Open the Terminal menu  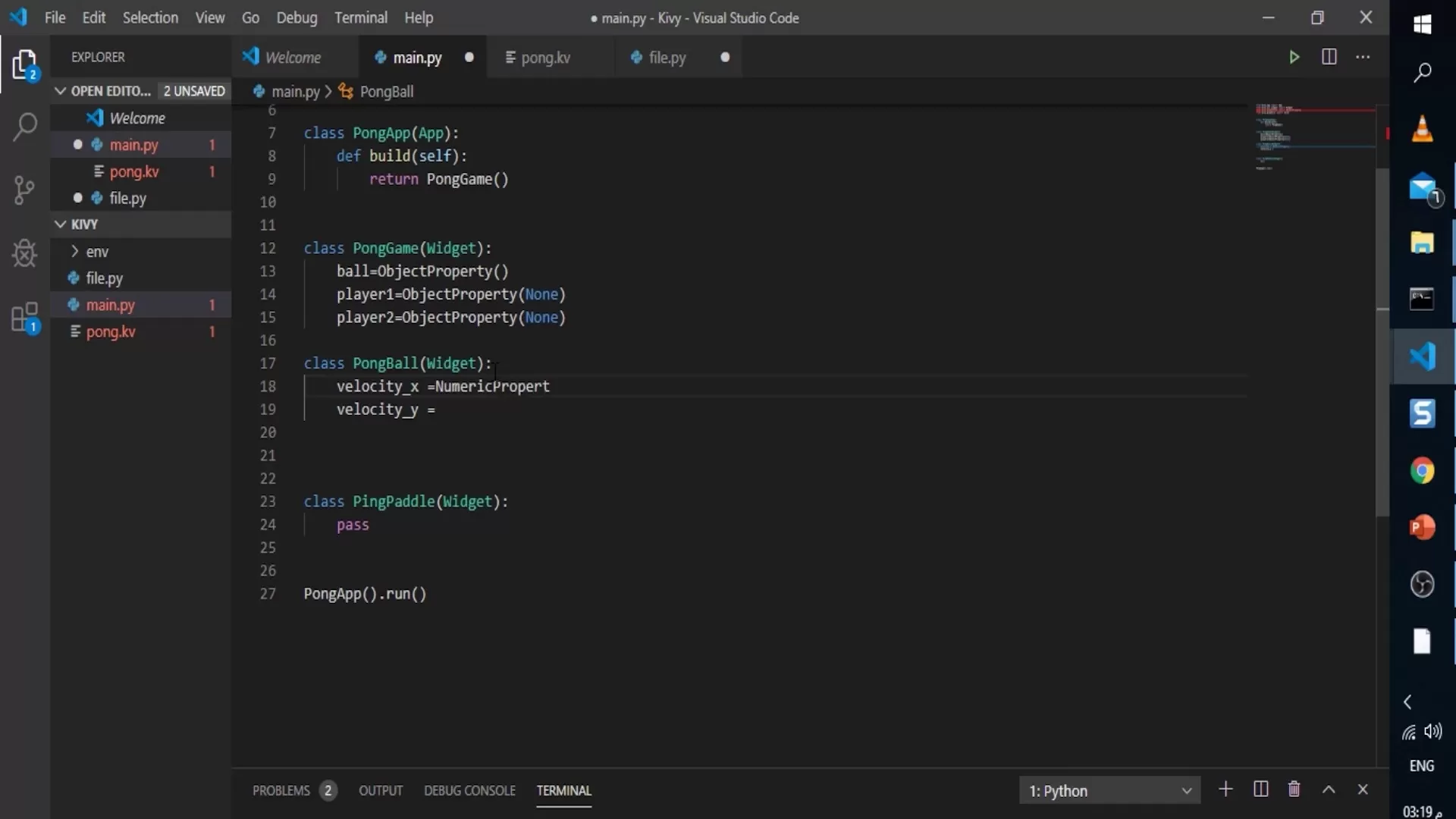[x=360, y=17]
